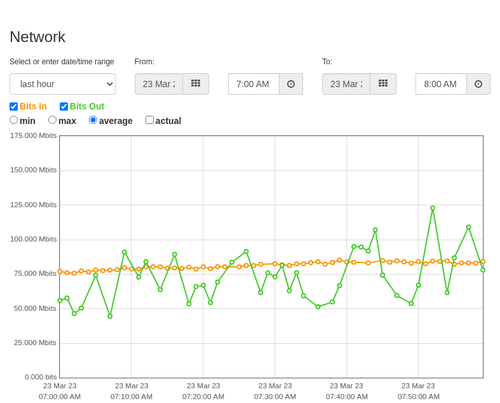The height and width of the screenshot is (403, 500).
Task: Click the To time field showing 8:00 AM
Action: tap(441, 84)
